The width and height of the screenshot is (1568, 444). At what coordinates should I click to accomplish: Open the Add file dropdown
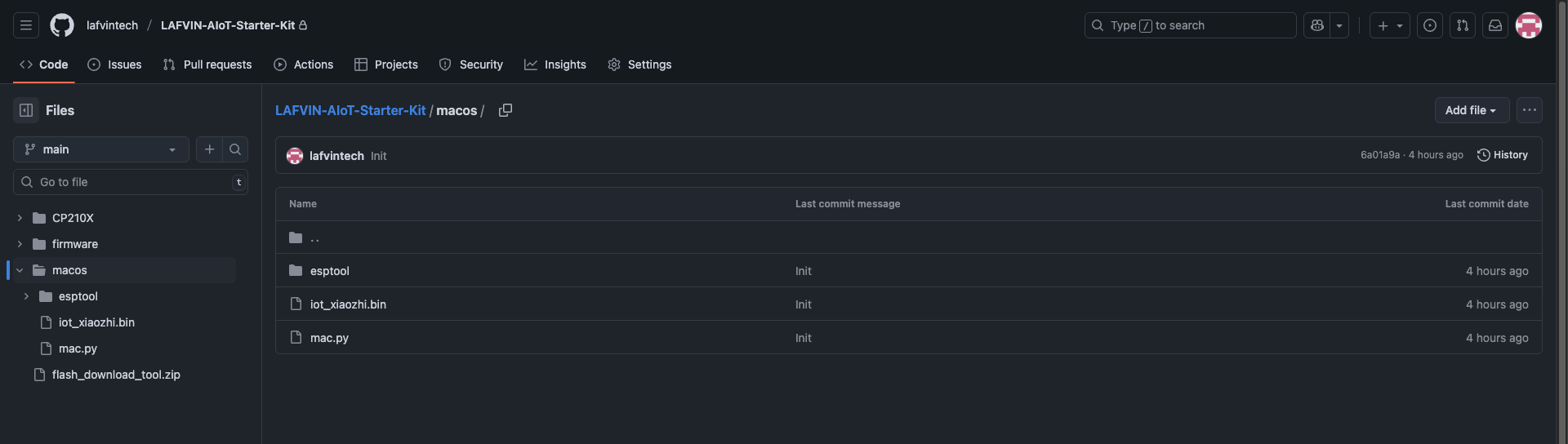(x=1472, y=110)
